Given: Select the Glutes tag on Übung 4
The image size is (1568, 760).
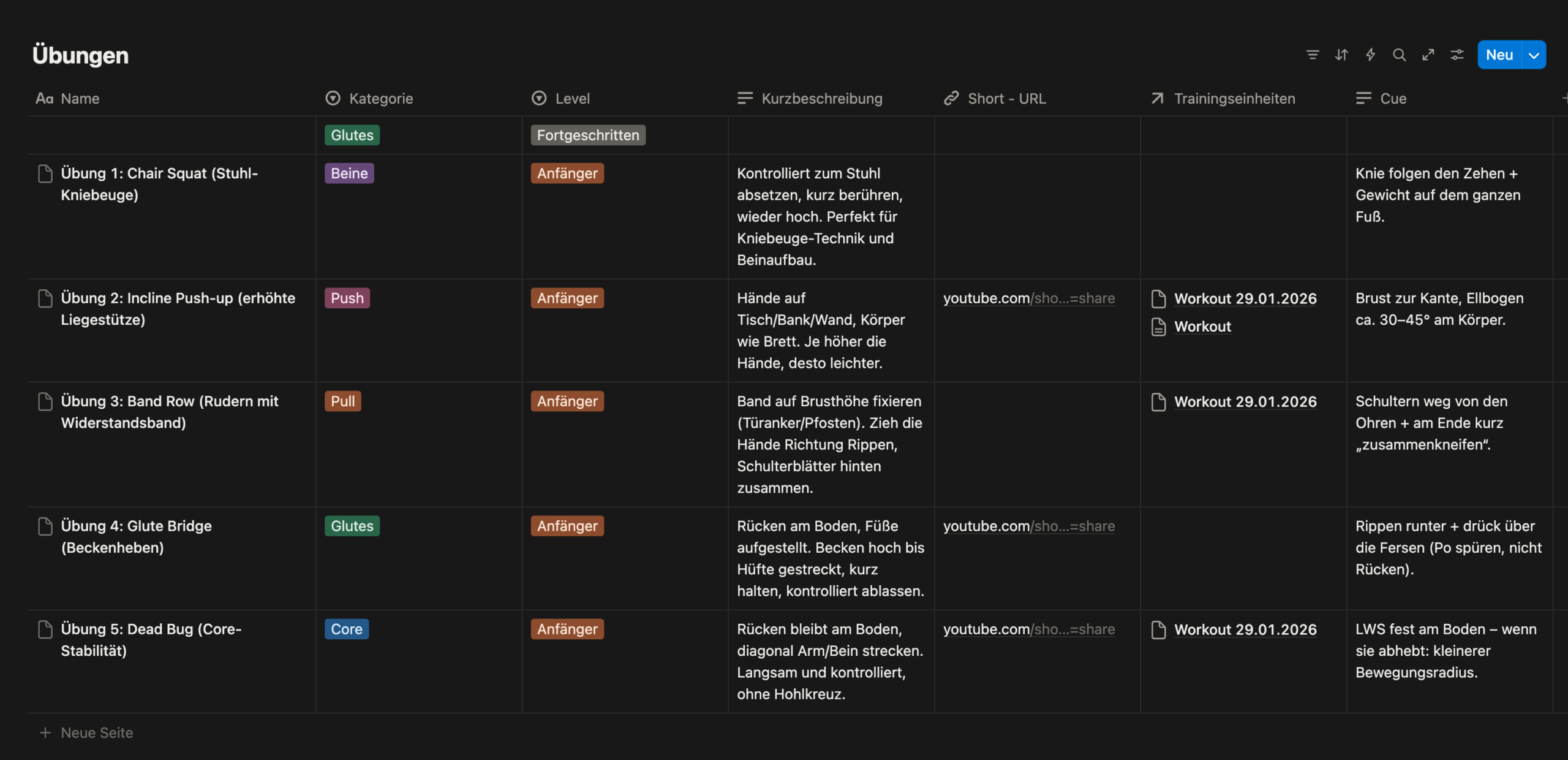Looking at the screenshot, I should click(x=352, y=525).
